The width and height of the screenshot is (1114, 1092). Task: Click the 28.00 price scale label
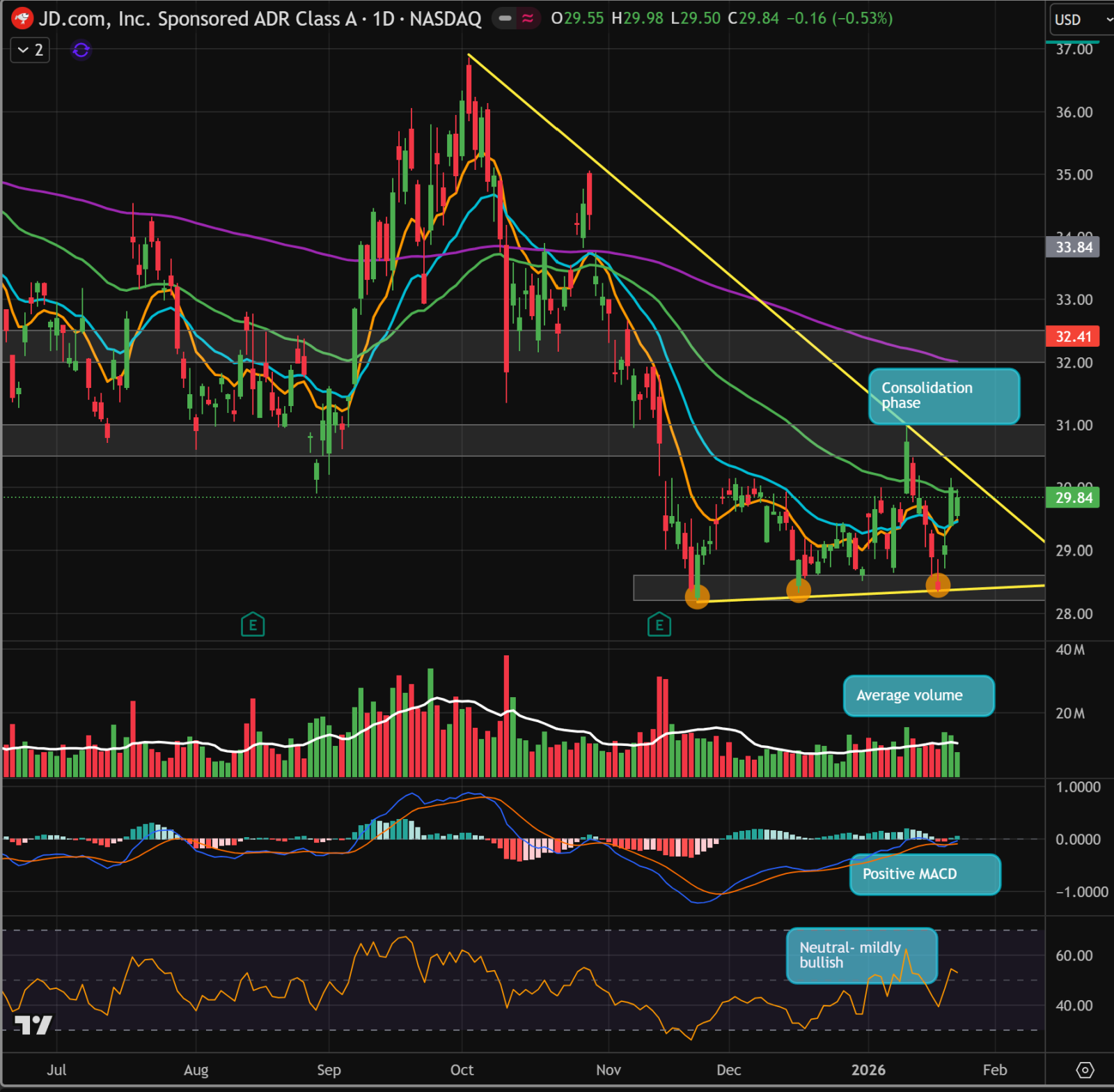click(1074, 614)
